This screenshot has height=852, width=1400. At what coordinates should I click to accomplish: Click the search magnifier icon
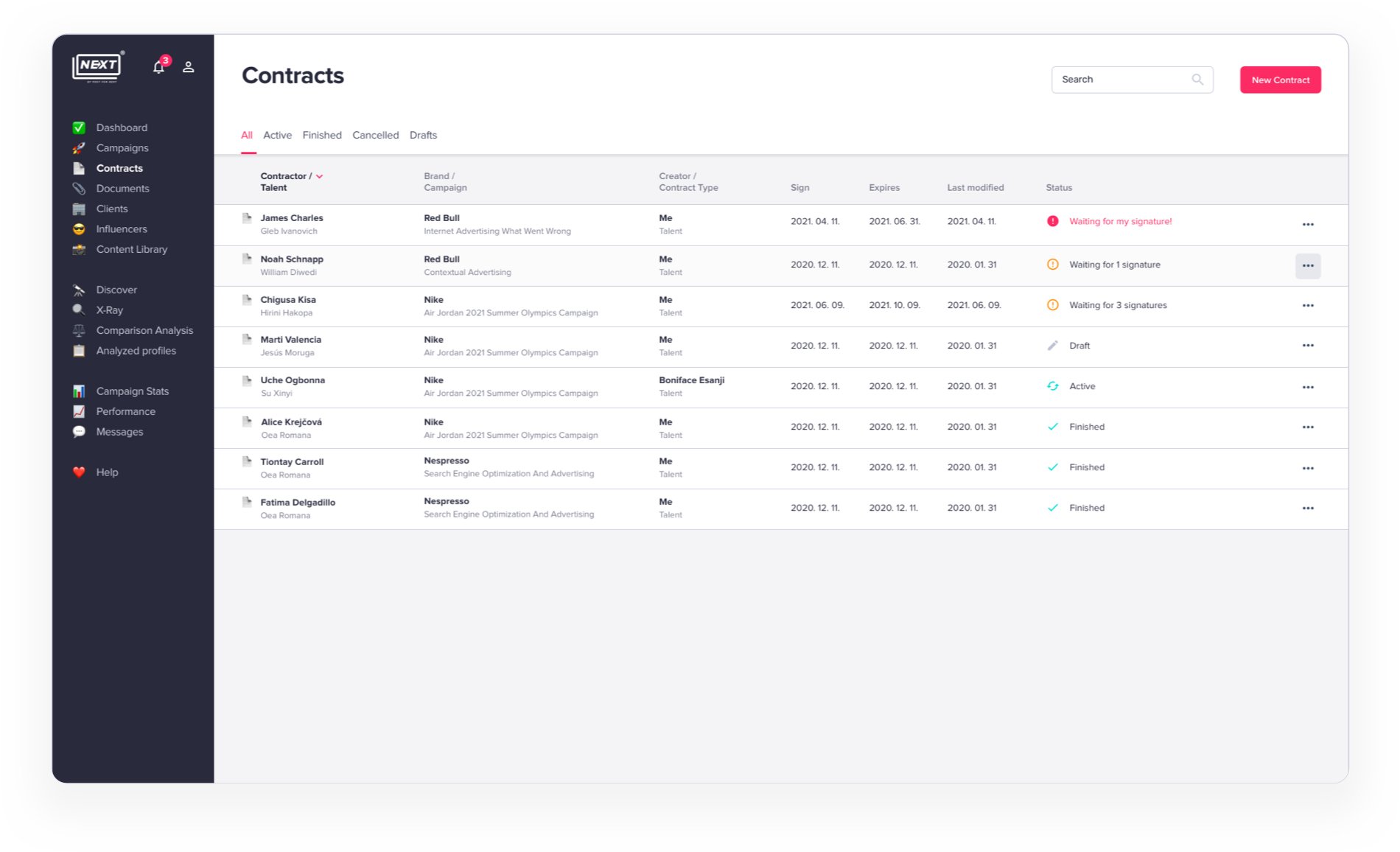click(x=1197, y=80)
